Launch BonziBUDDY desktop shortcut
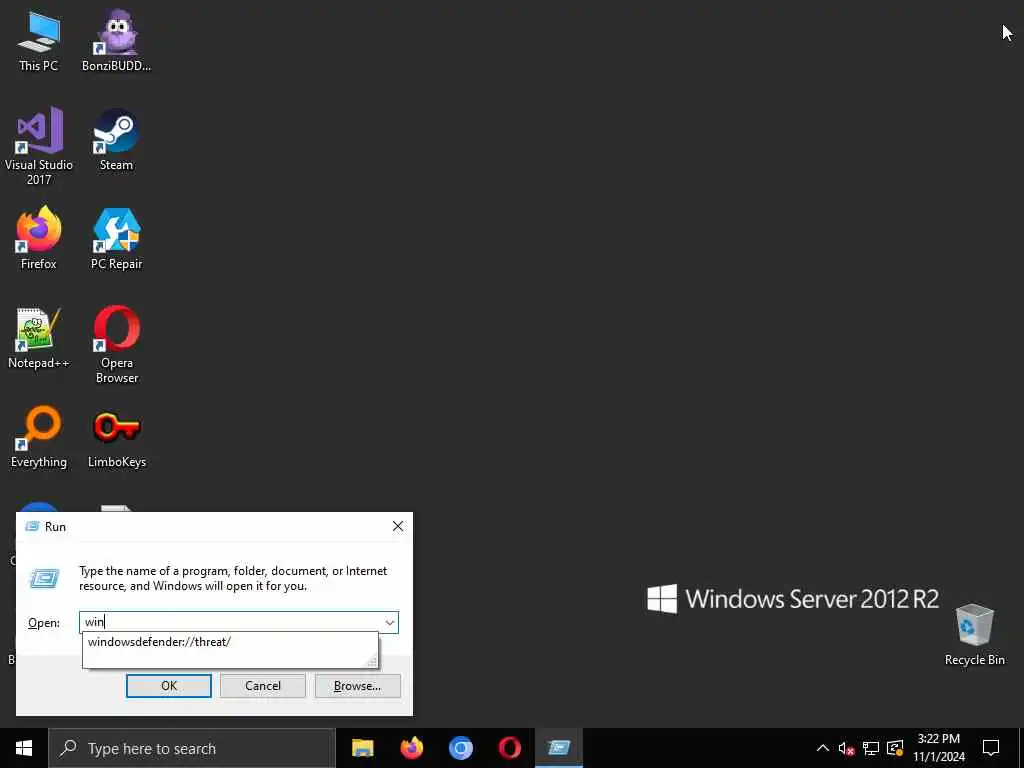 click(x=116, y=40)
